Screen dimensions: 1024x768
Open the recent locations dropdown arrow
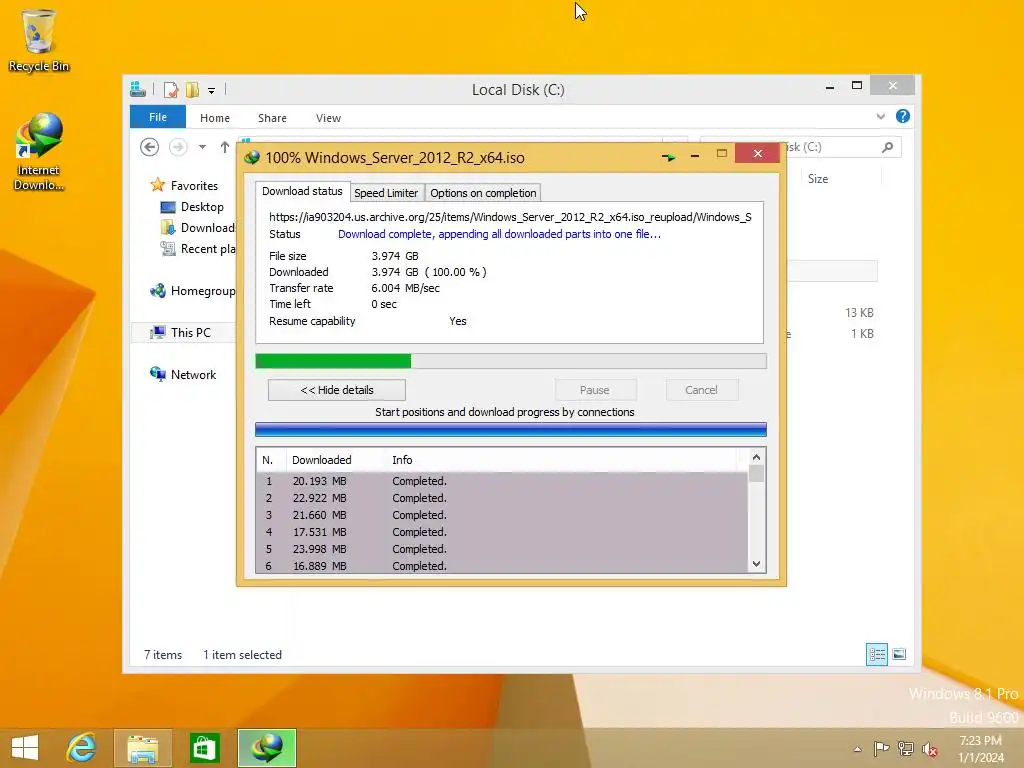(202, 147)
